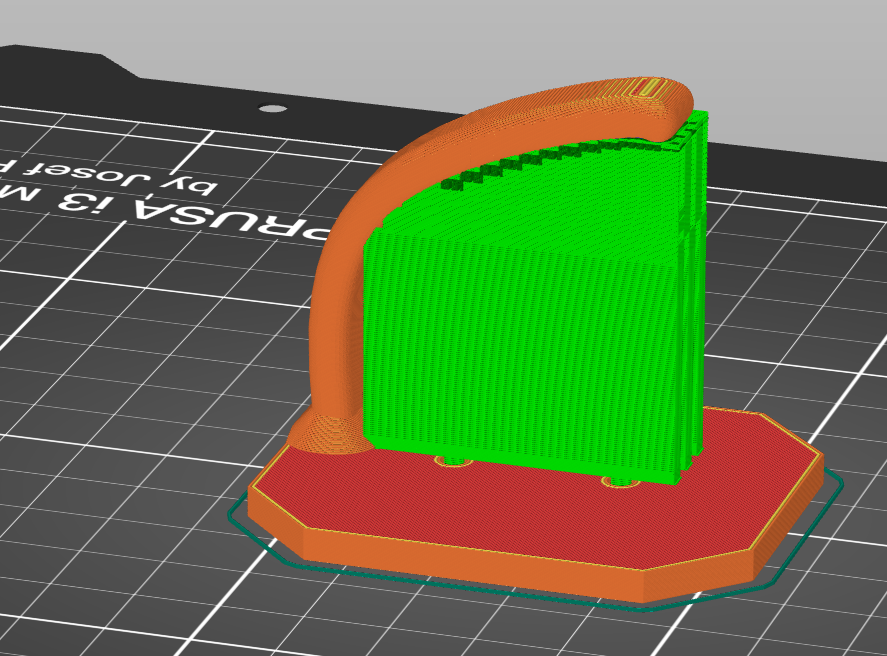887x656 pixels.
Task: Select the yellow-striped tip on top of arm
Action: [649, 88]
